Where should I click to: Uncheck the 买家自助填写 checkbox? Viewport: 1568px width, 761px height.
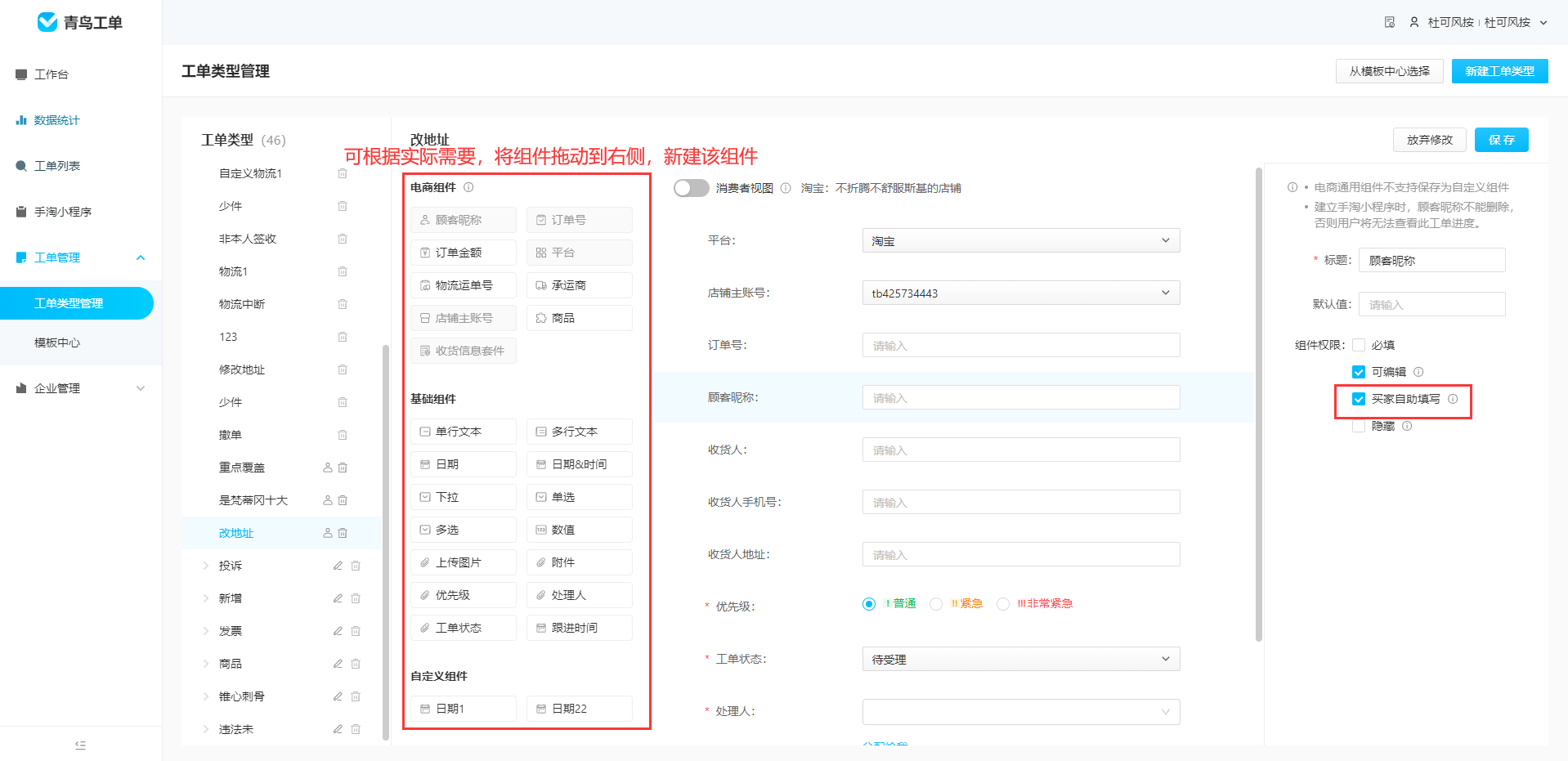click(1359, 399)
